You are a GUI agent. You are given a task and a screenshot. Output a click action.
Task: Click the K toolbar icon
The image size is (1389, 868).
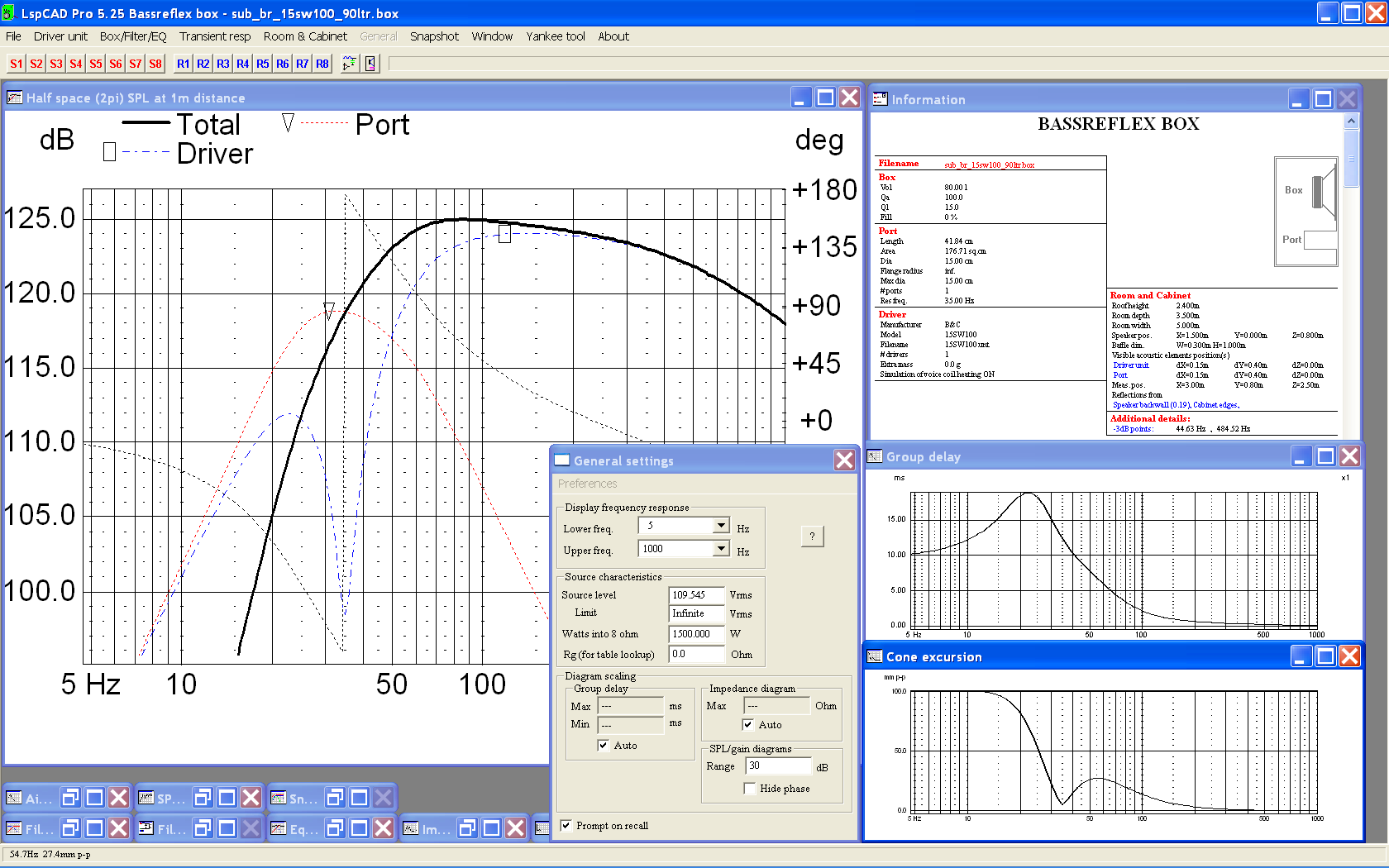pos(370,64)
